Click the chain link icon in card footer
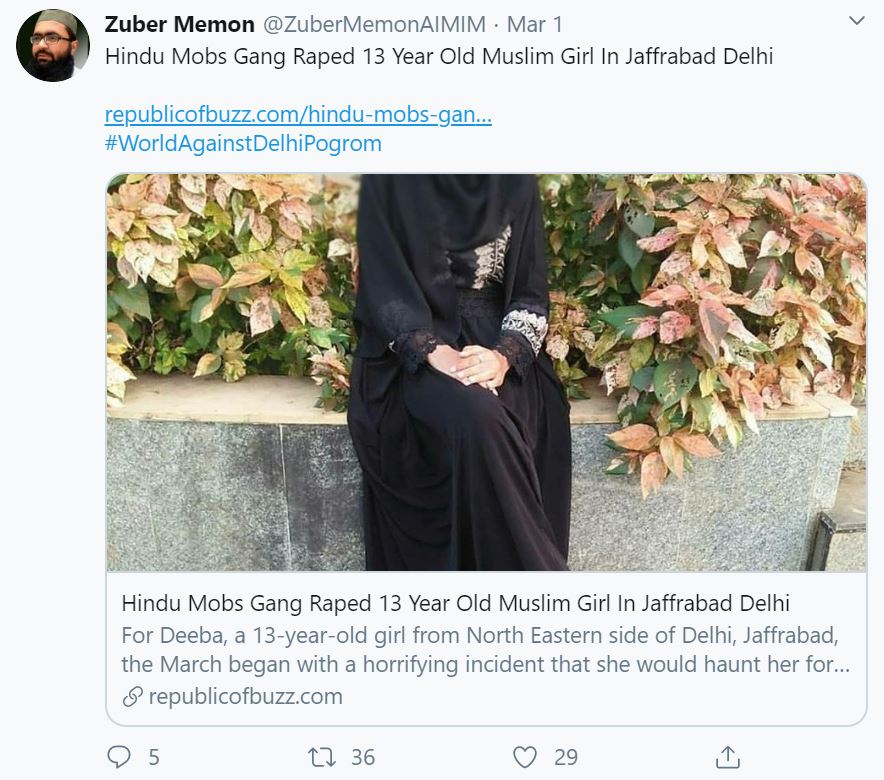 tap(131, 697)
